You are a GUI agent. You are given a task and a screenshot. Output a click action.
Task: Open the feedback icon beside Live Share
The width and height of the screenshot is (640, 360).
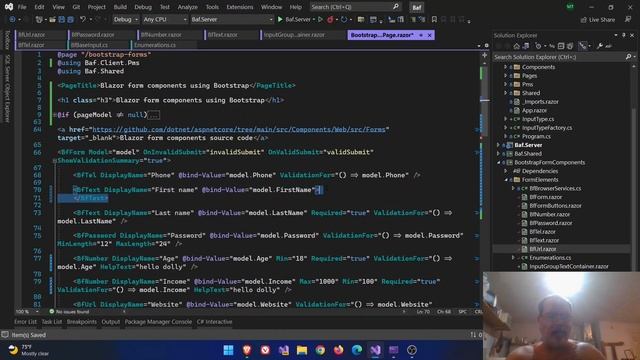click(x=628, y=19)
